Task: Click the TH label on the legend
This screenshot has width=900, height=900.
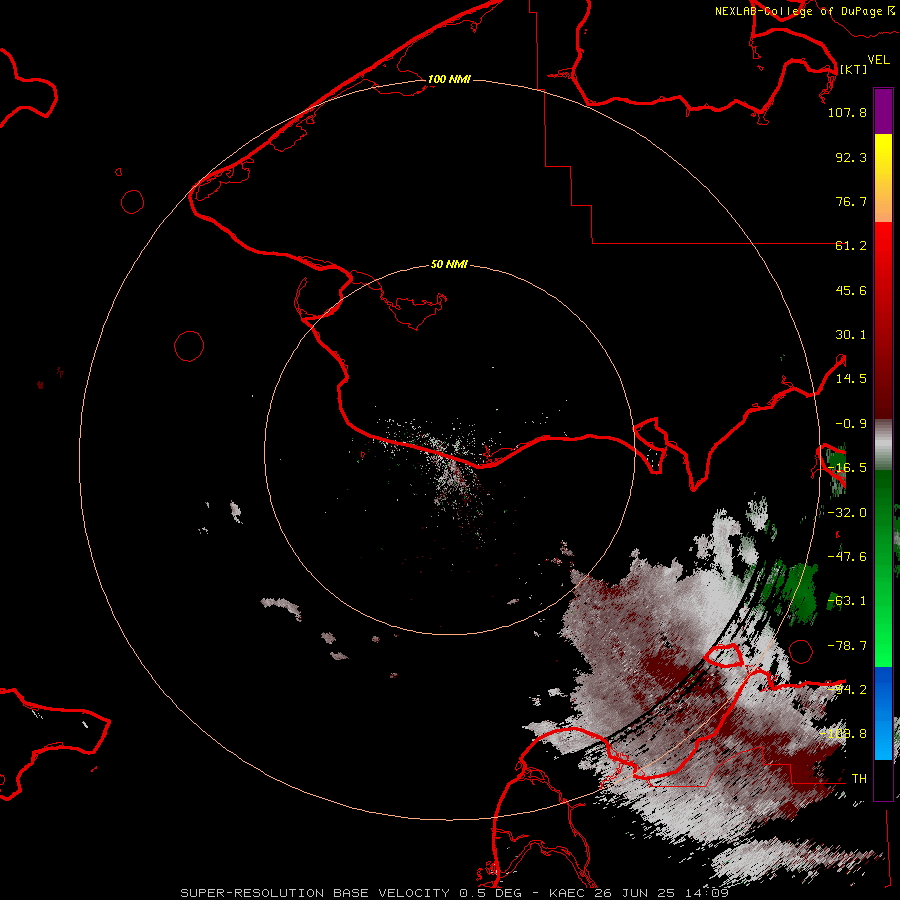Action: 859,778
